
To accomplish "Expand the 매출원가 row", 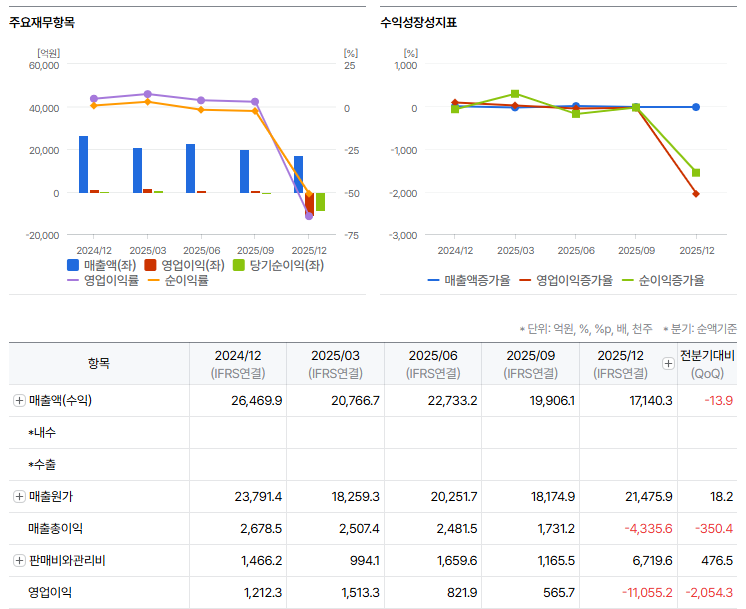I will [x=19, y=497].
